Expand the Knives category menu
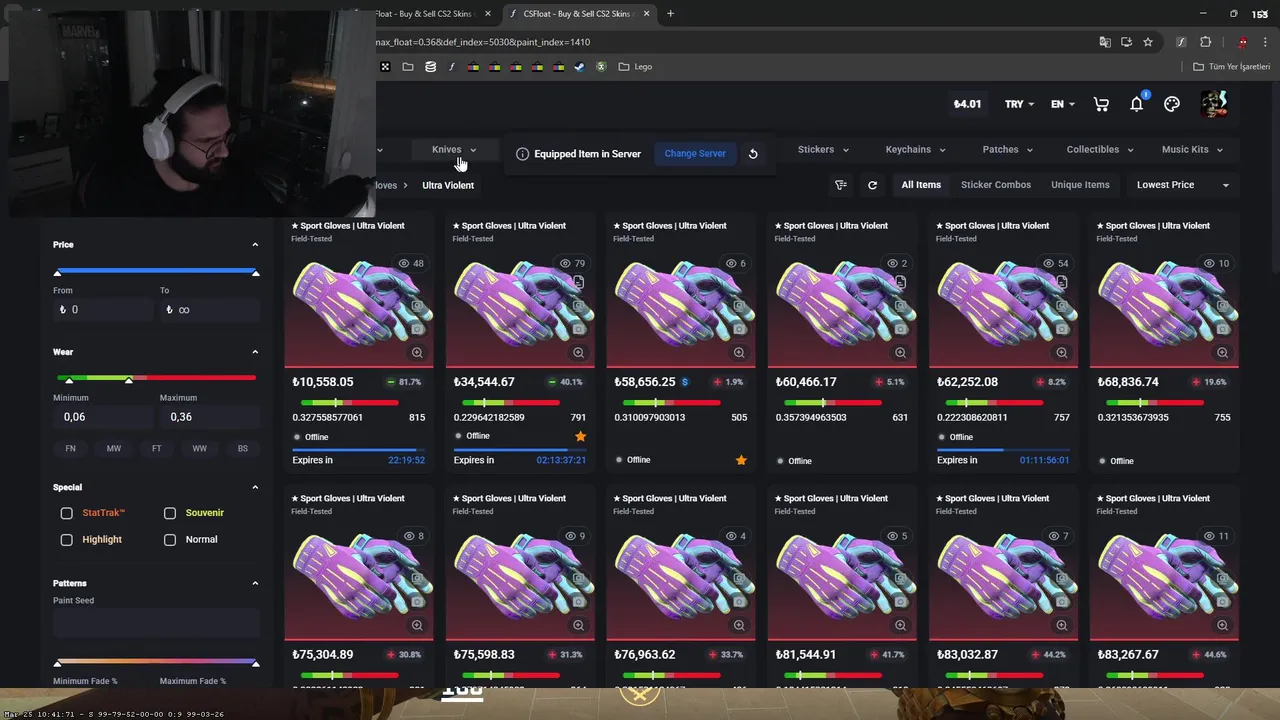The width and height of the screenshot is (1280, 720). (x=454, y=150)
